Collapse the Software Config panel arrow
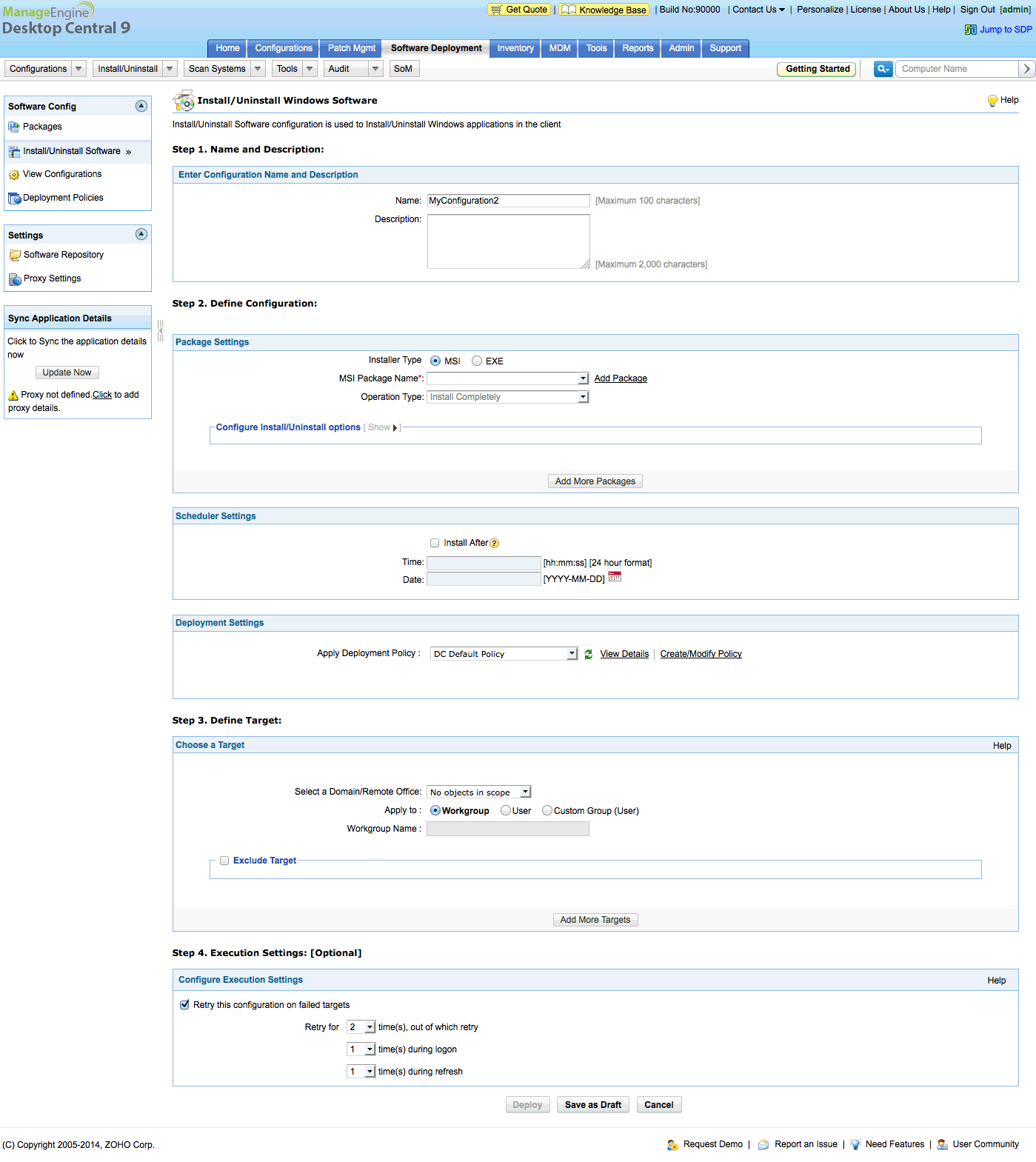This screenshot has height=1162, width=1036. (x=141, y=106)
